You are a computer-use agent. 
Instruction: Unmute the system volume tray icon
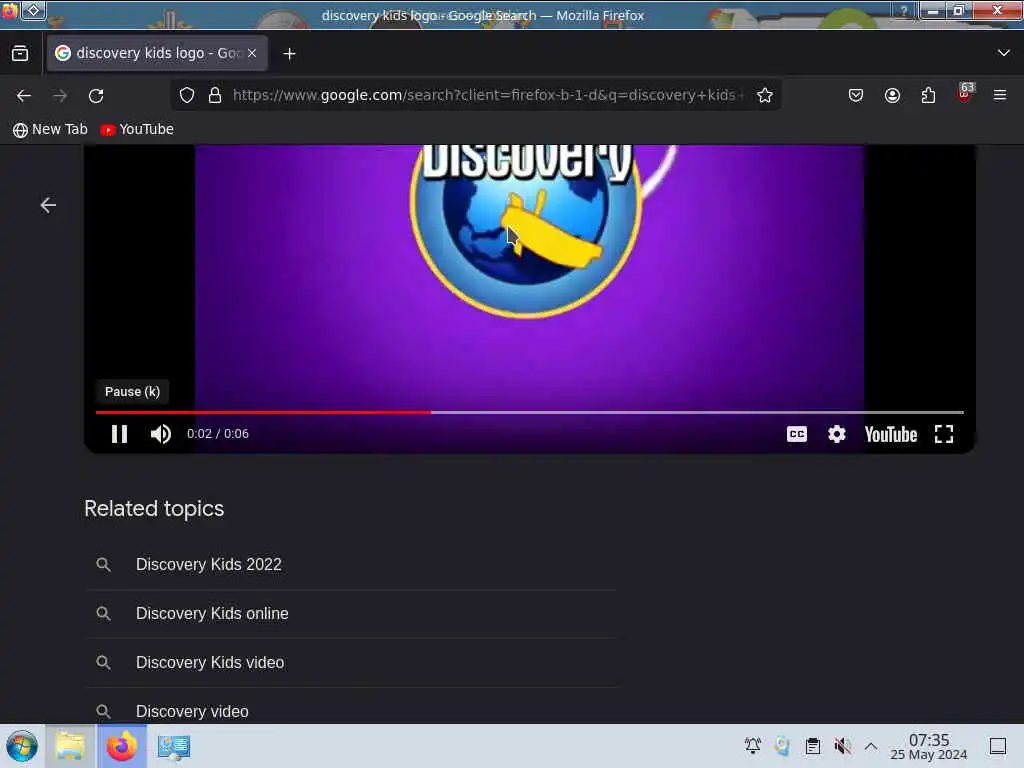842,746
